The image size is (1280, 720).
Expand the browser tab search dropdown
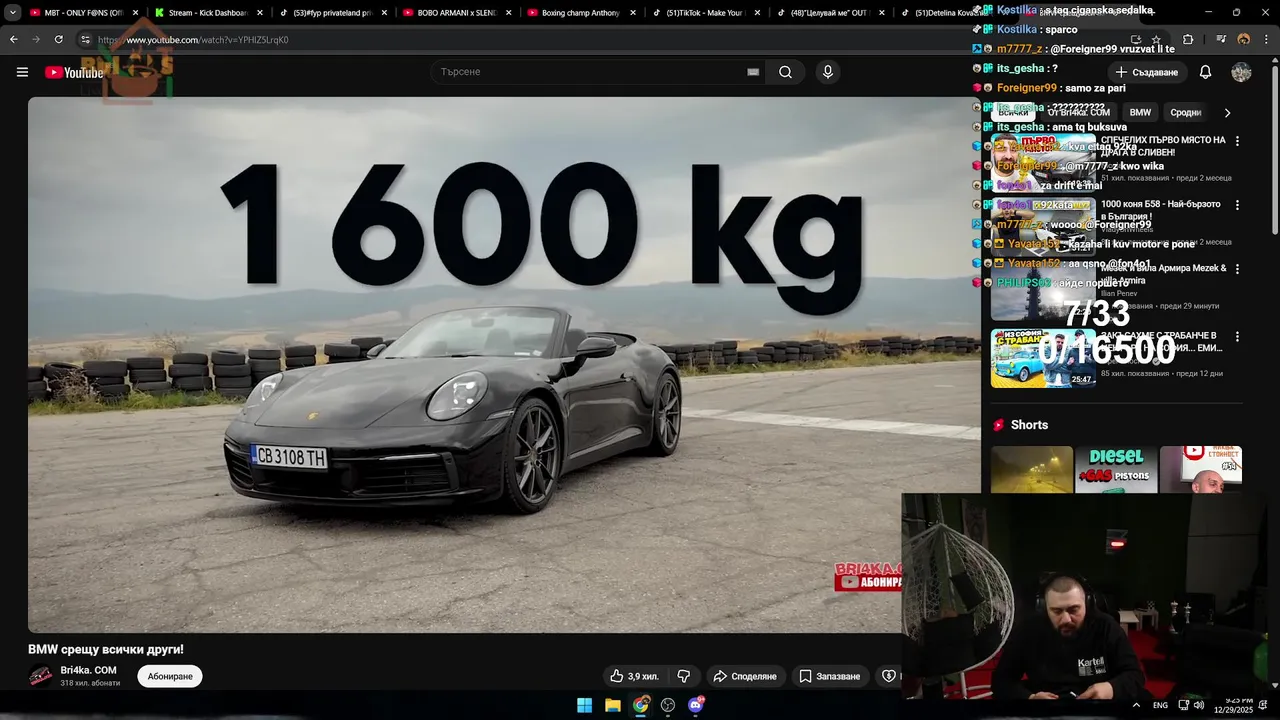coord(13,13)
